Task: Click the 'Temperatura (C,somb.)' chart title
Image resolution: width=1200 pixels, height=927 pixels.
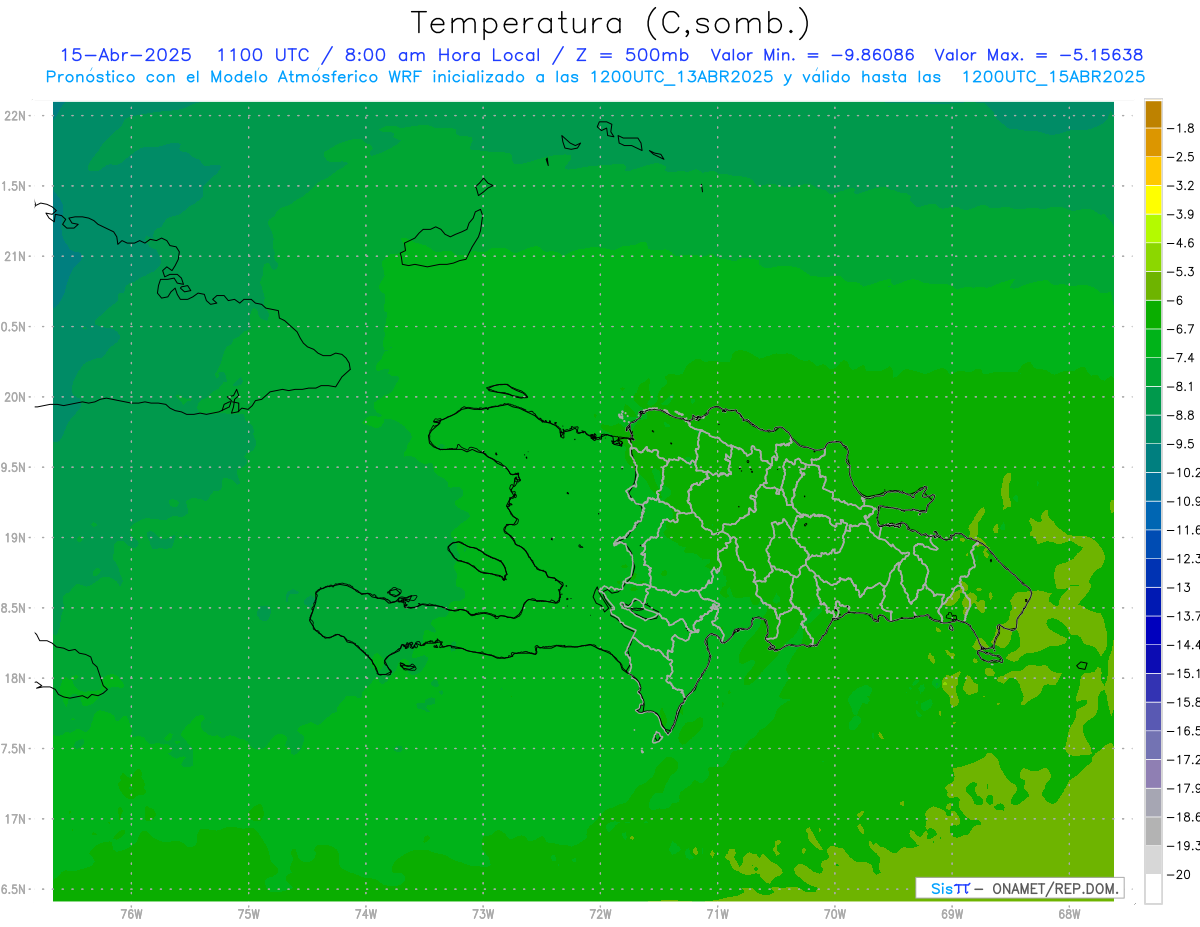Action: point(611,23)
